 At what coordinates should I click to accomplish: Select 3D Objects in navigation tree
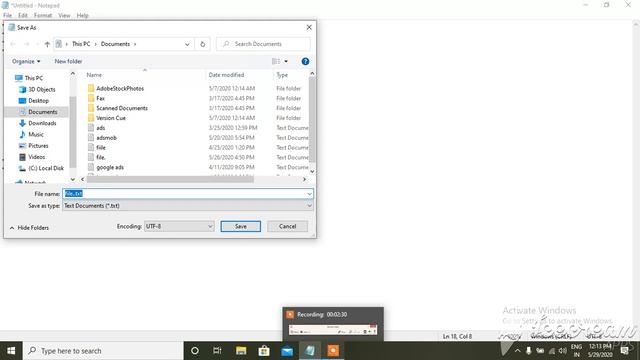(x=41, y=89)
